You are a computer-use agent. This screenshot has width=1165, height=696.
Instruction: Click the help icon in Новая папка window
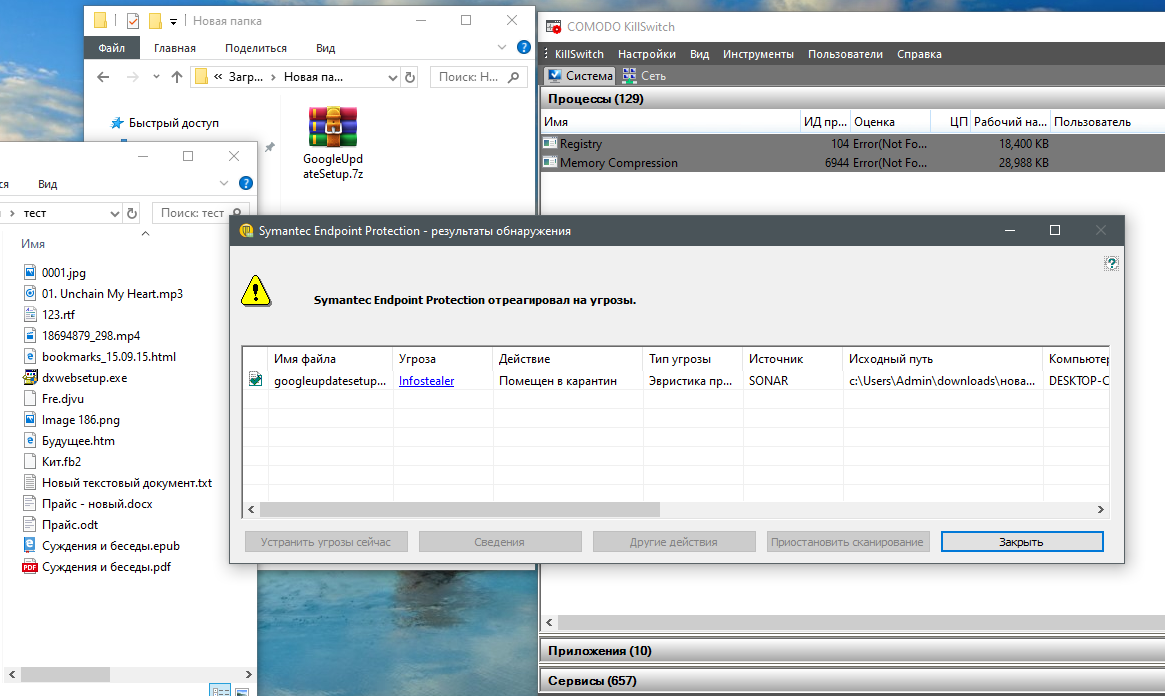point(524,48)
